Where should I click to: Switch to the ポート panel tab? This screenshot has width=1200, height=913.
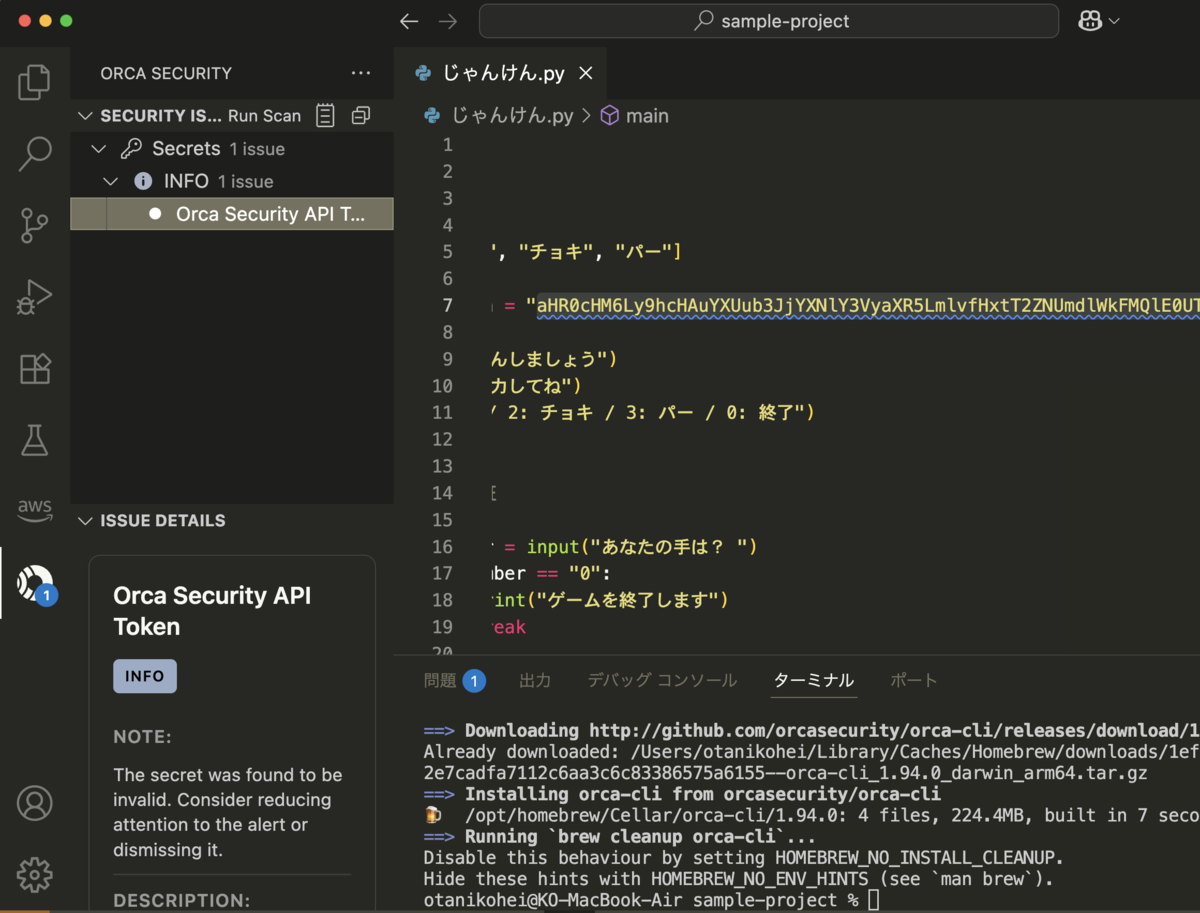(914, 681)
